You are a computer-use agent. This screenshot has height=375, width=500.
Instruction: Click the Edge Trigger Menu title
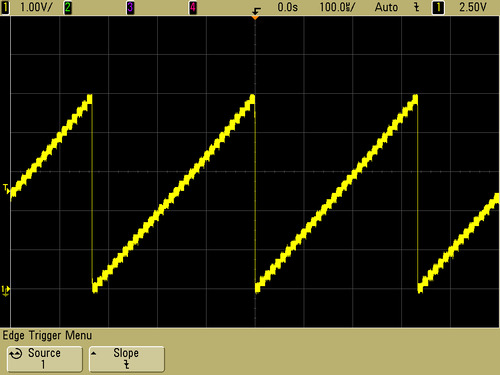pyautogui.click(x=47, y=335)
